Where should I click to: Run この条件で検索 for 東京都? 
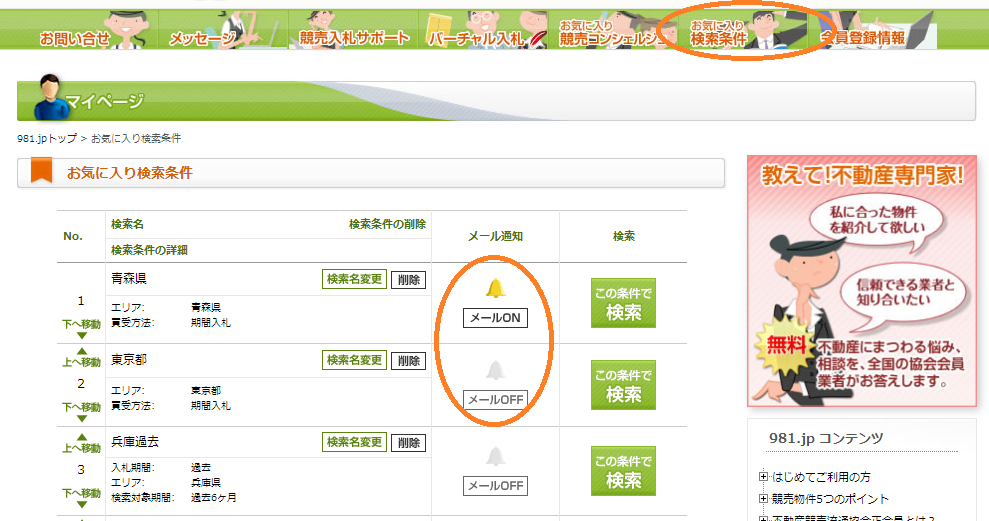(x=623, y=385)
